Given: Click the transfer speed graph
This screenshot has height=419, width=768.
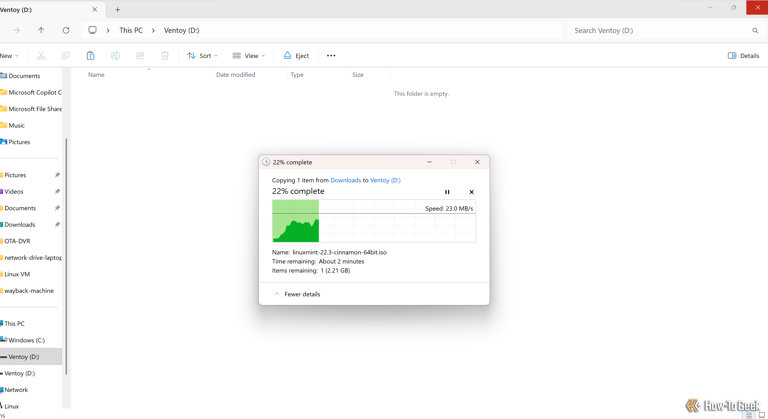Looking at the screenshot, I should [374, 221].
